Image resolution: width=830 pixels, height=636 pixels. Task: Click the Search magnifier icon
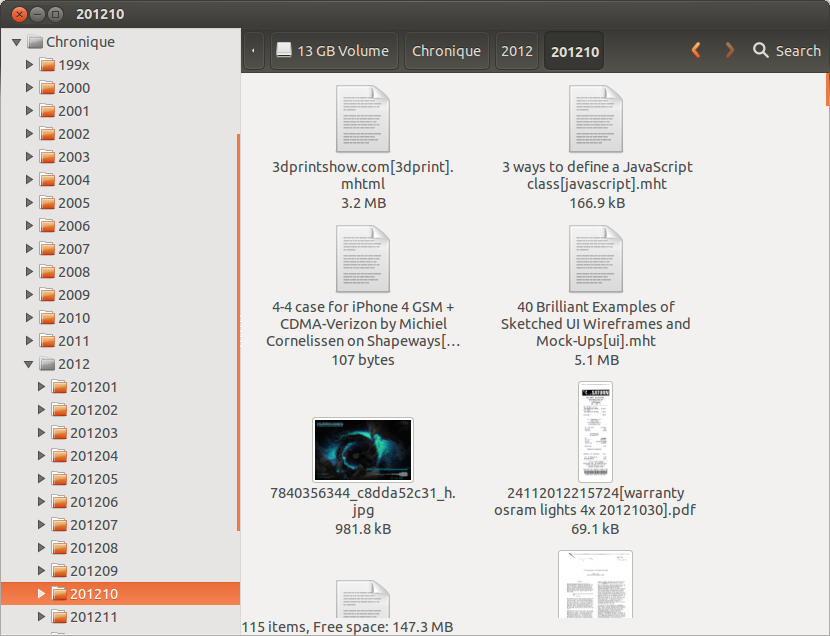pos(761,51)
